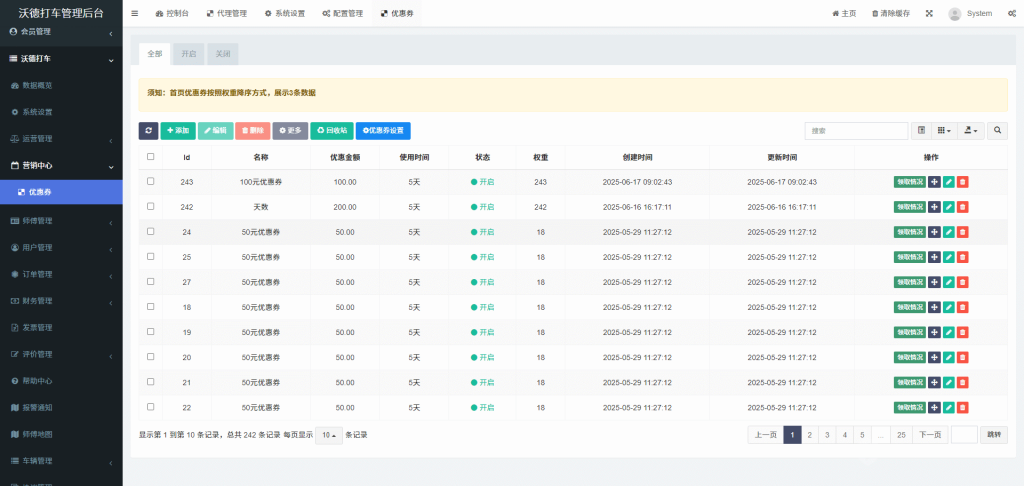Click the fullscreen icon in top bar
Viewport: 1024px width, 486px height.
tap(929, 13)
